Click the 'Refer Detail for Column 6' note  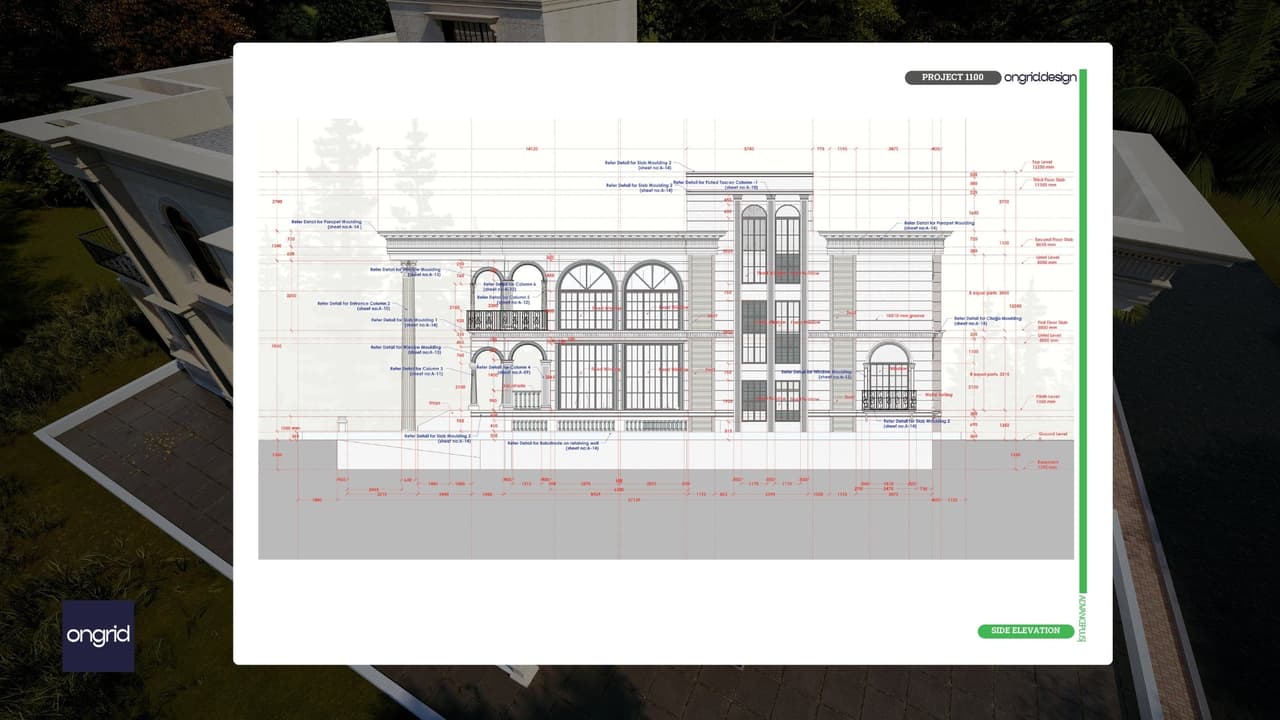point(509,286)
